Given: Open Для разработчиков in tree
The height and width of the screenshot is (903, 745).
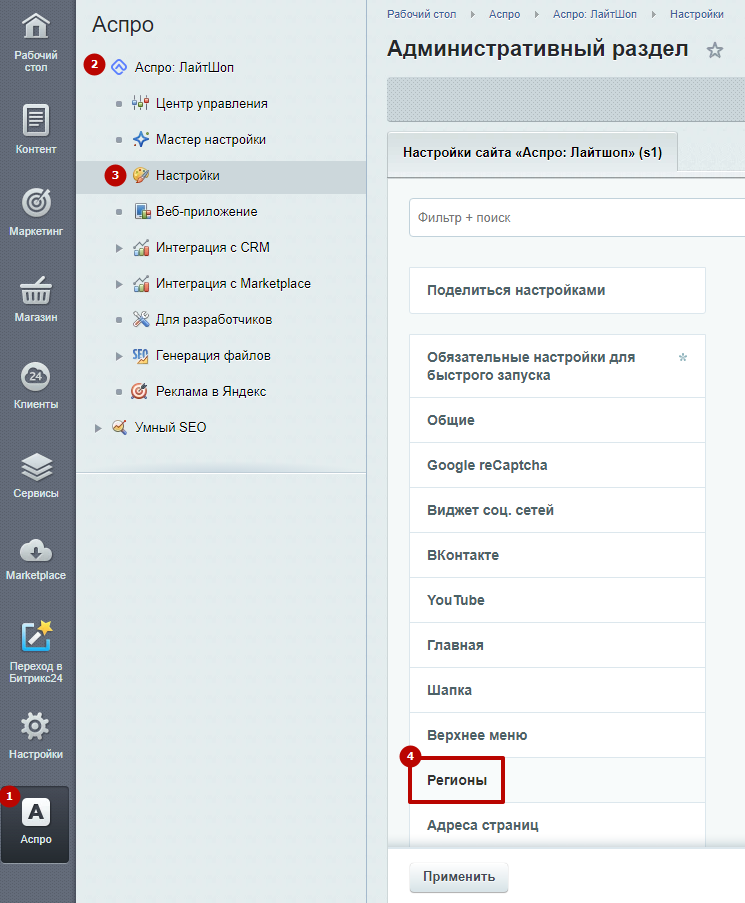Looking at the screenshot, I should click(214, 320).
